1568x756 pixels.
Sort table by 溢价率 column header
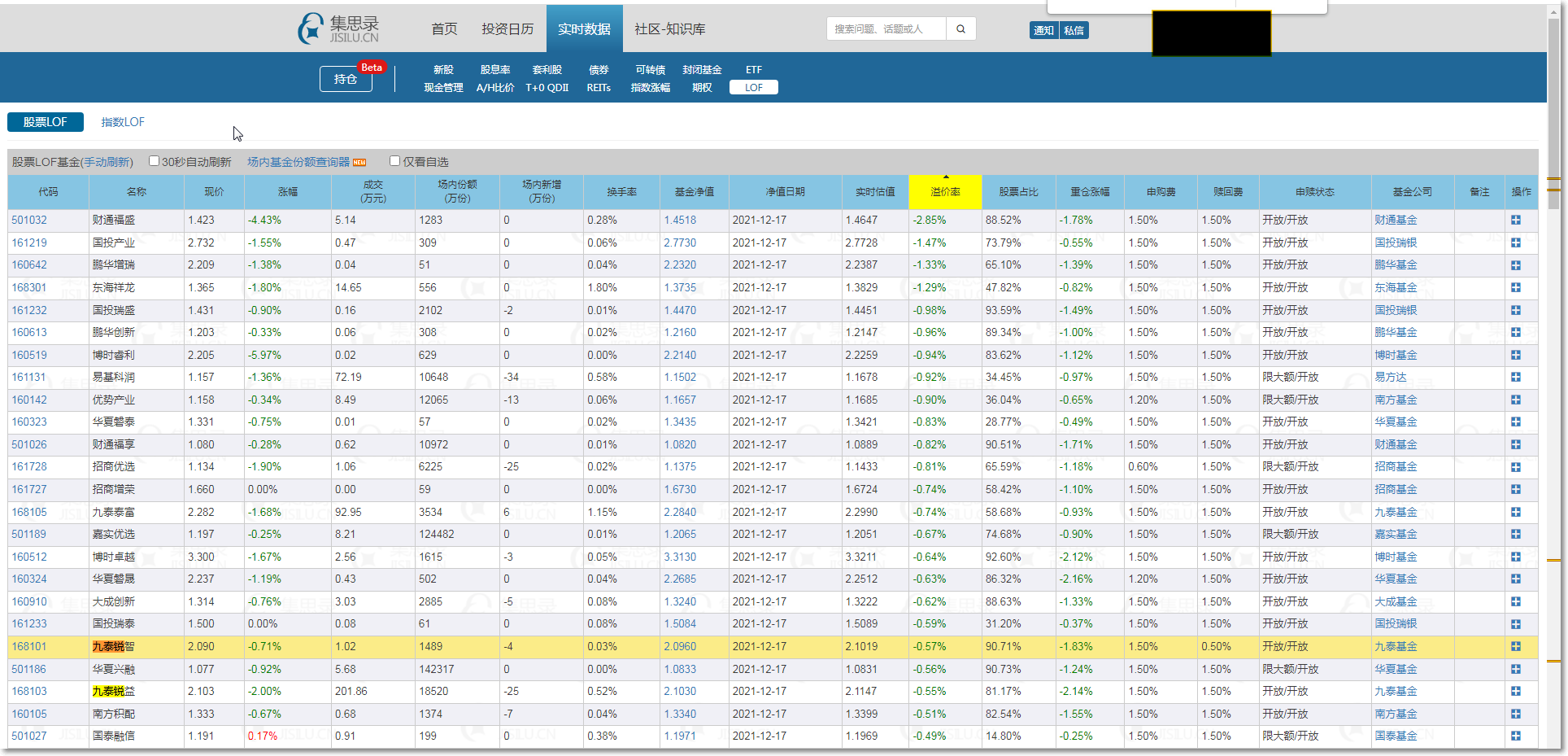point(945,192)
